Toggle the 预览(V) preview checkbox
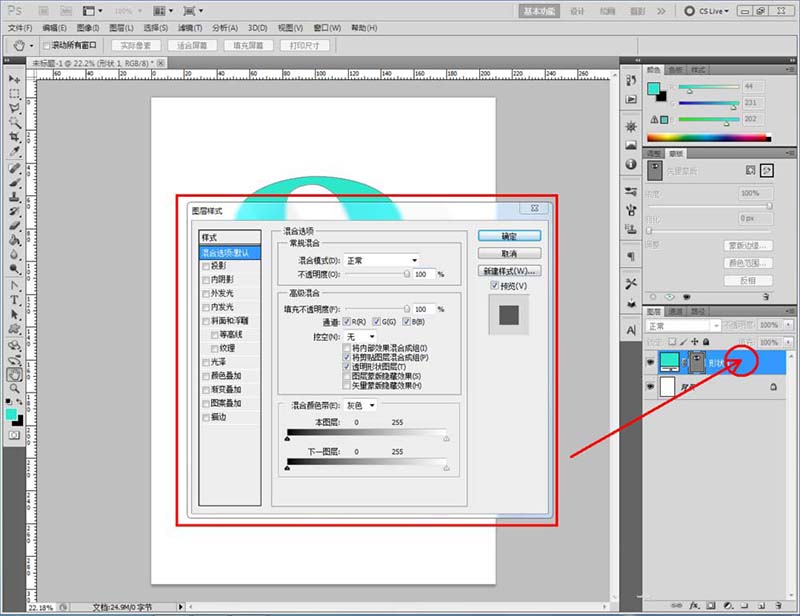800x616 pixels. [x=494, y=285]
